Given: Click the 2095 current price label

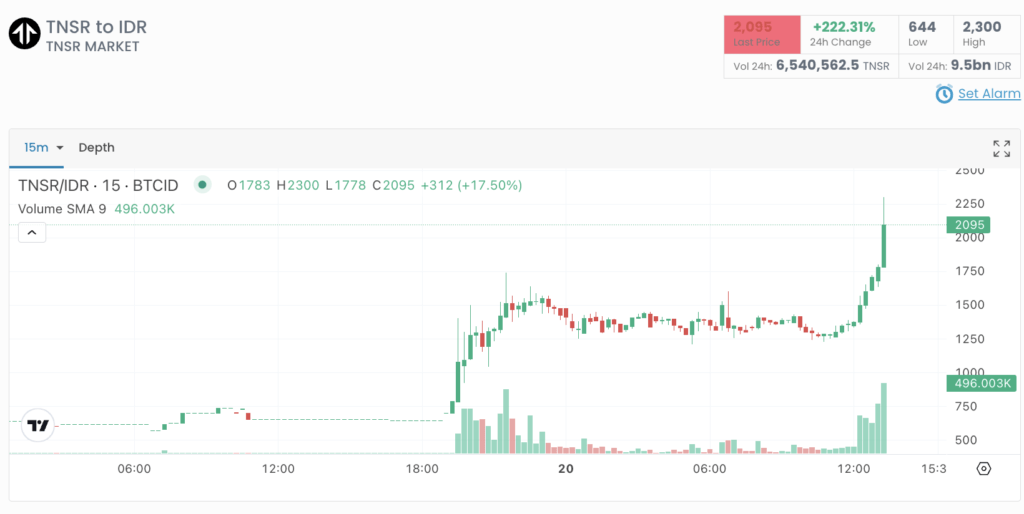Looking at the screenshot, I should click(967, 225).
